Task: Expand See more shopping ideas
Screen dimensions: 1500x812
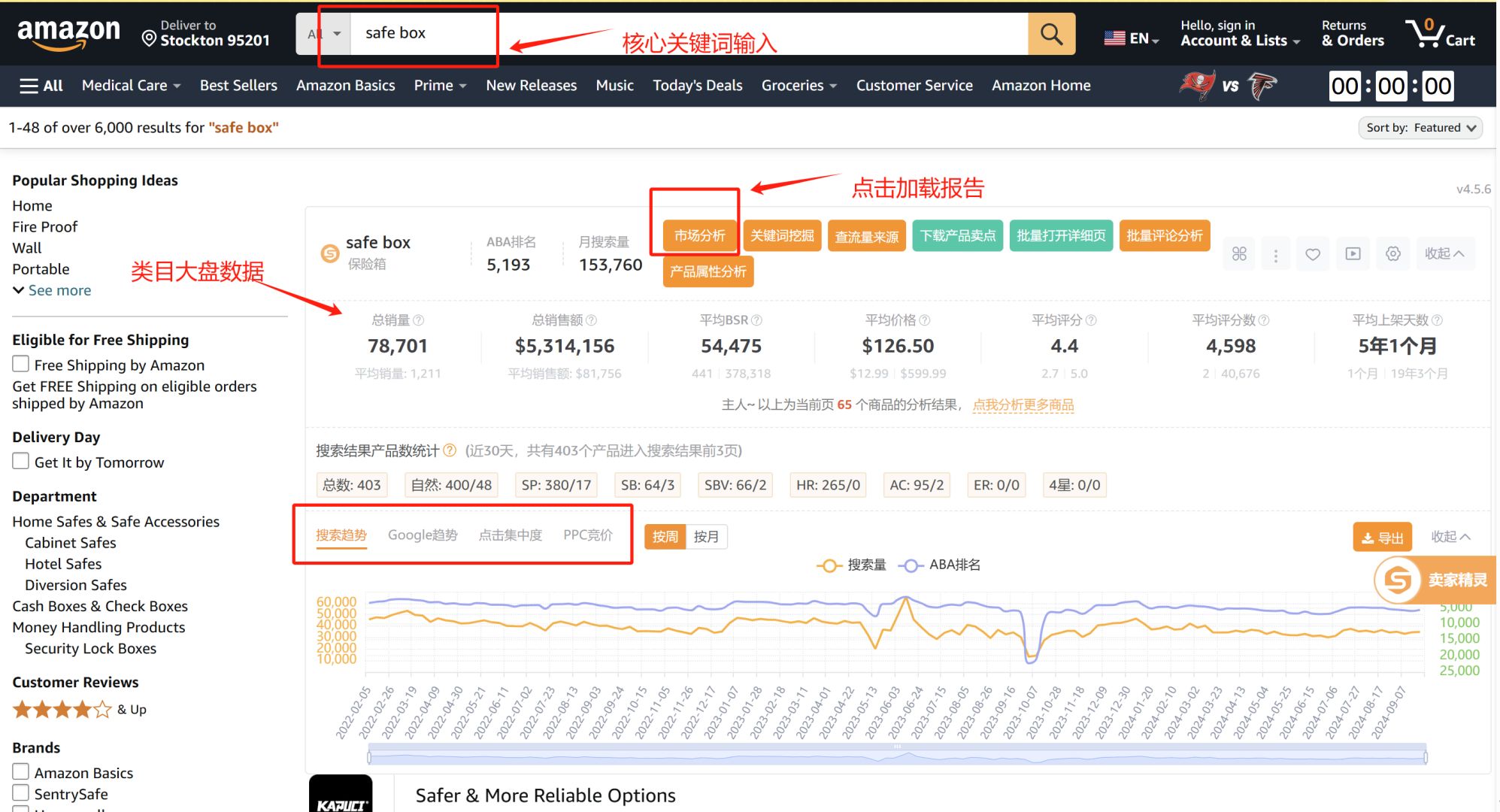Action: [x=52, y=290]
